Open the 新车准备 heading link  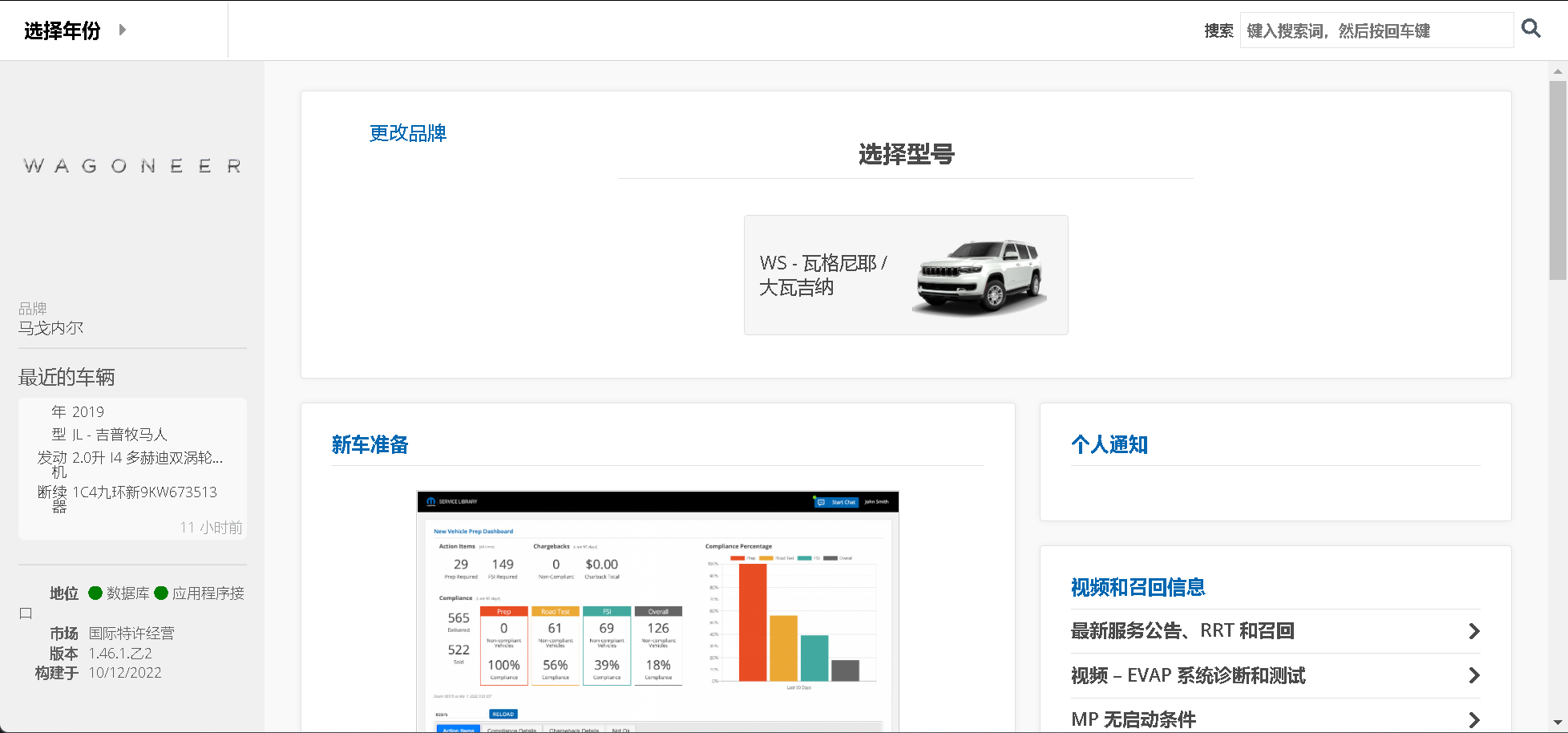pyautogui.click(x=370, y=444)
